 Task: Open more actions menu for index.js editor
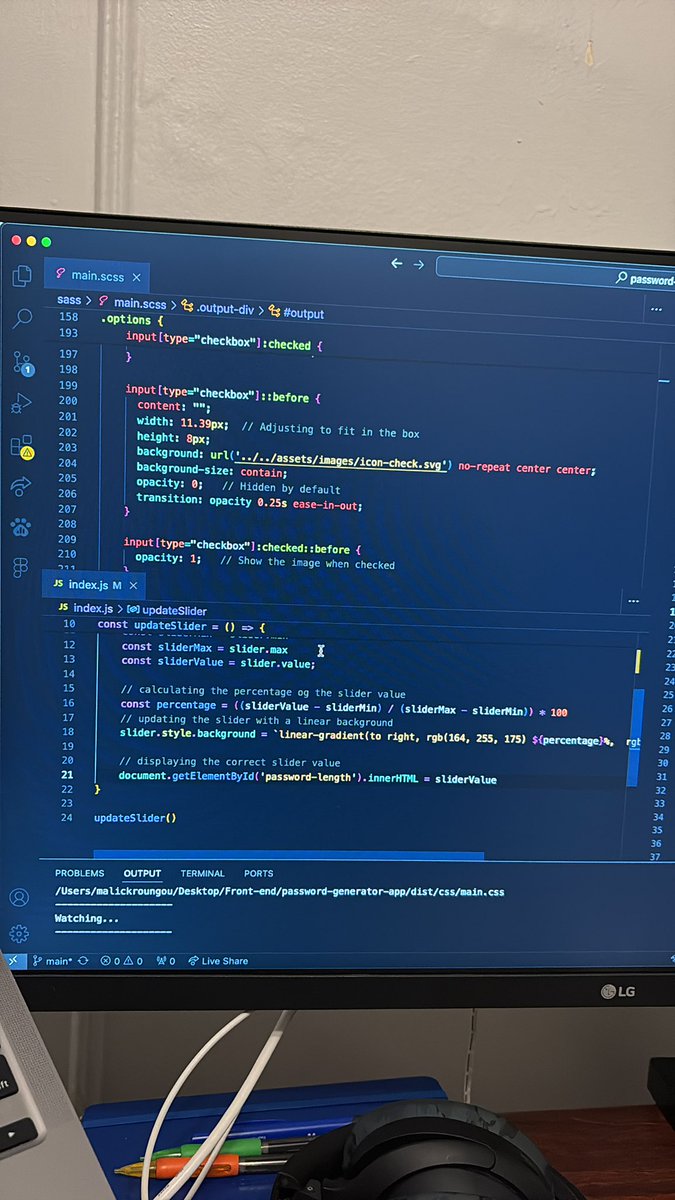(632, 601)
